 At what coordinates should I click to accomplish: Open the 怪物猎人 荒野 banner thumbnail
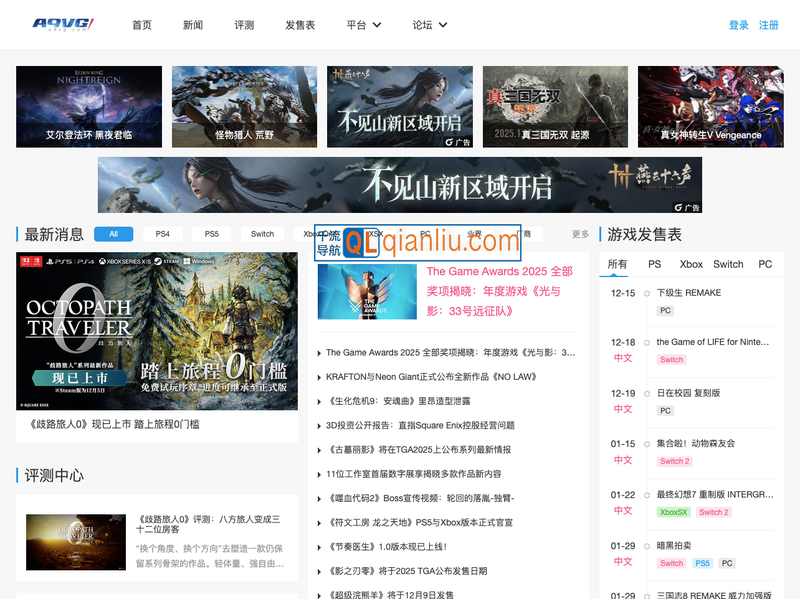(244, 106)
